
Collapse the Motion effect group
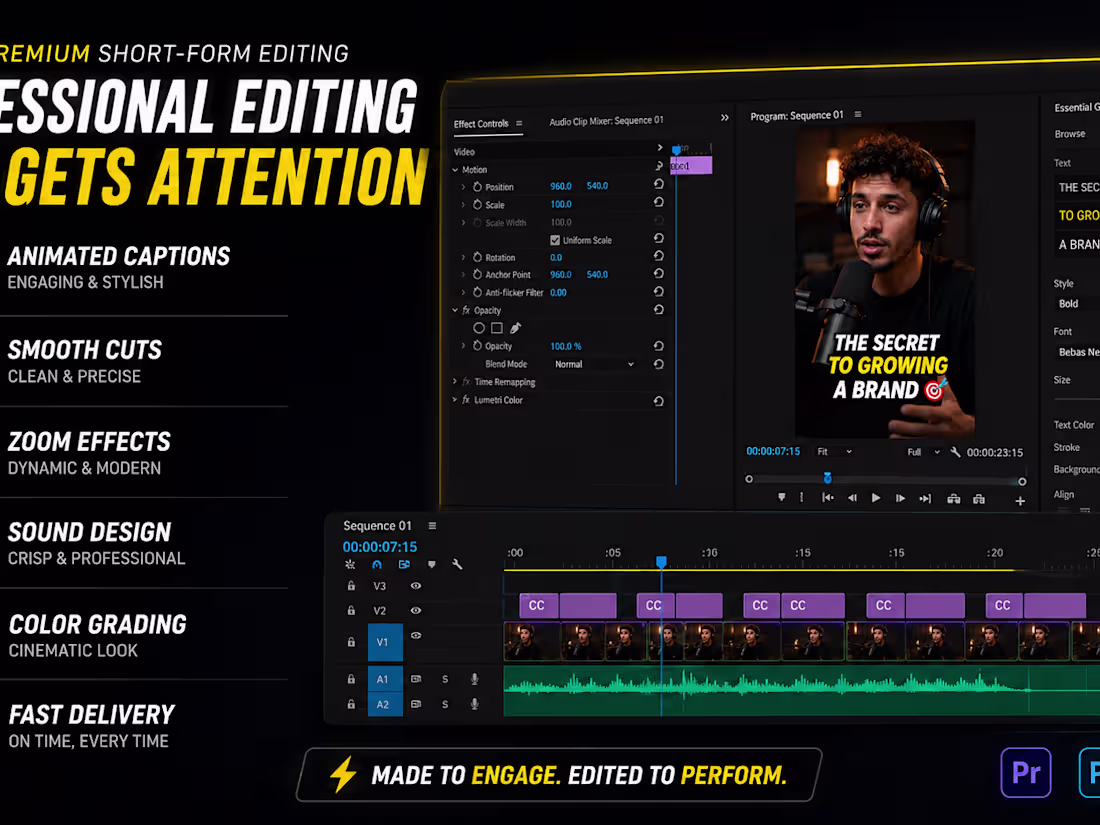click(x=455, y=170)
